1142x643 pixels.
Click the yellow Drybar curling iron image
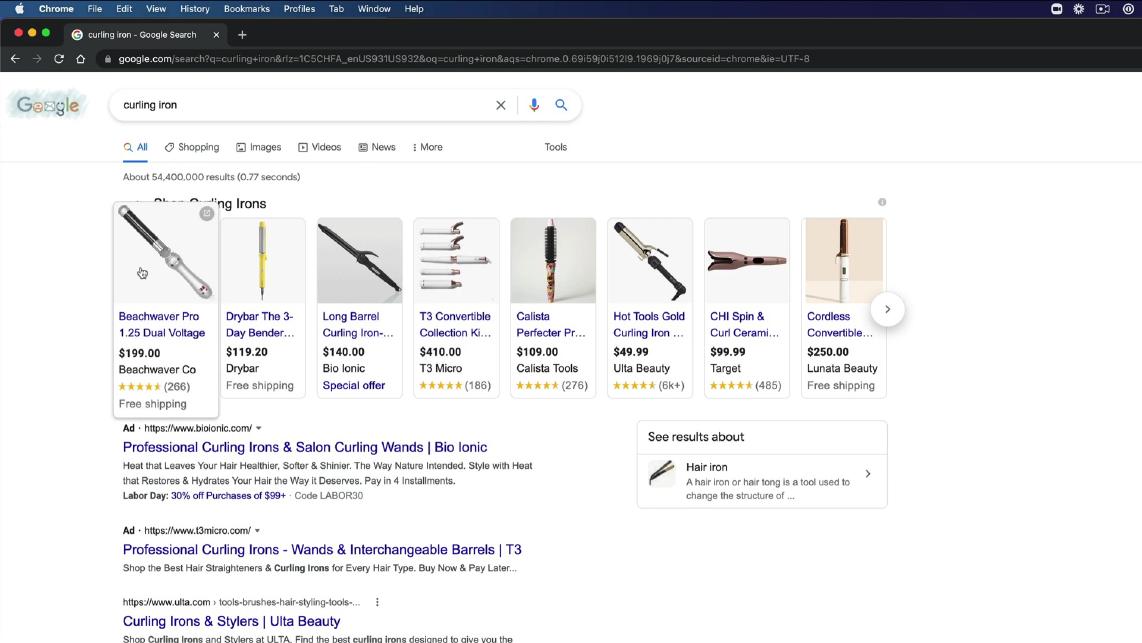tap(262, 261)
